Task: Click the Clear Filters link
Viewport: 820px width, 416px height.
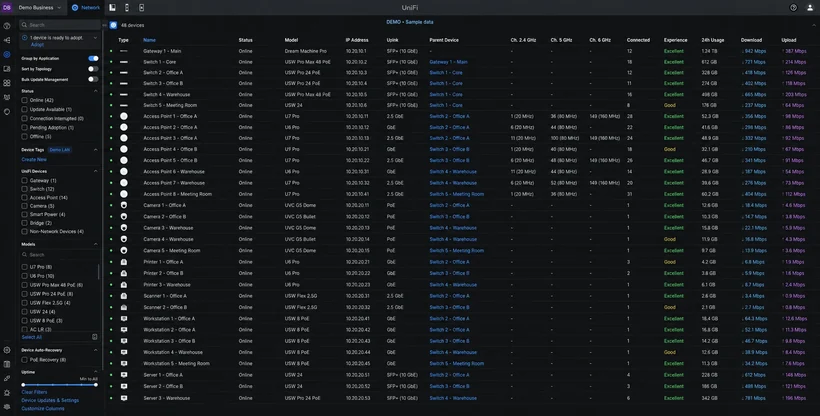Action: 34,392
